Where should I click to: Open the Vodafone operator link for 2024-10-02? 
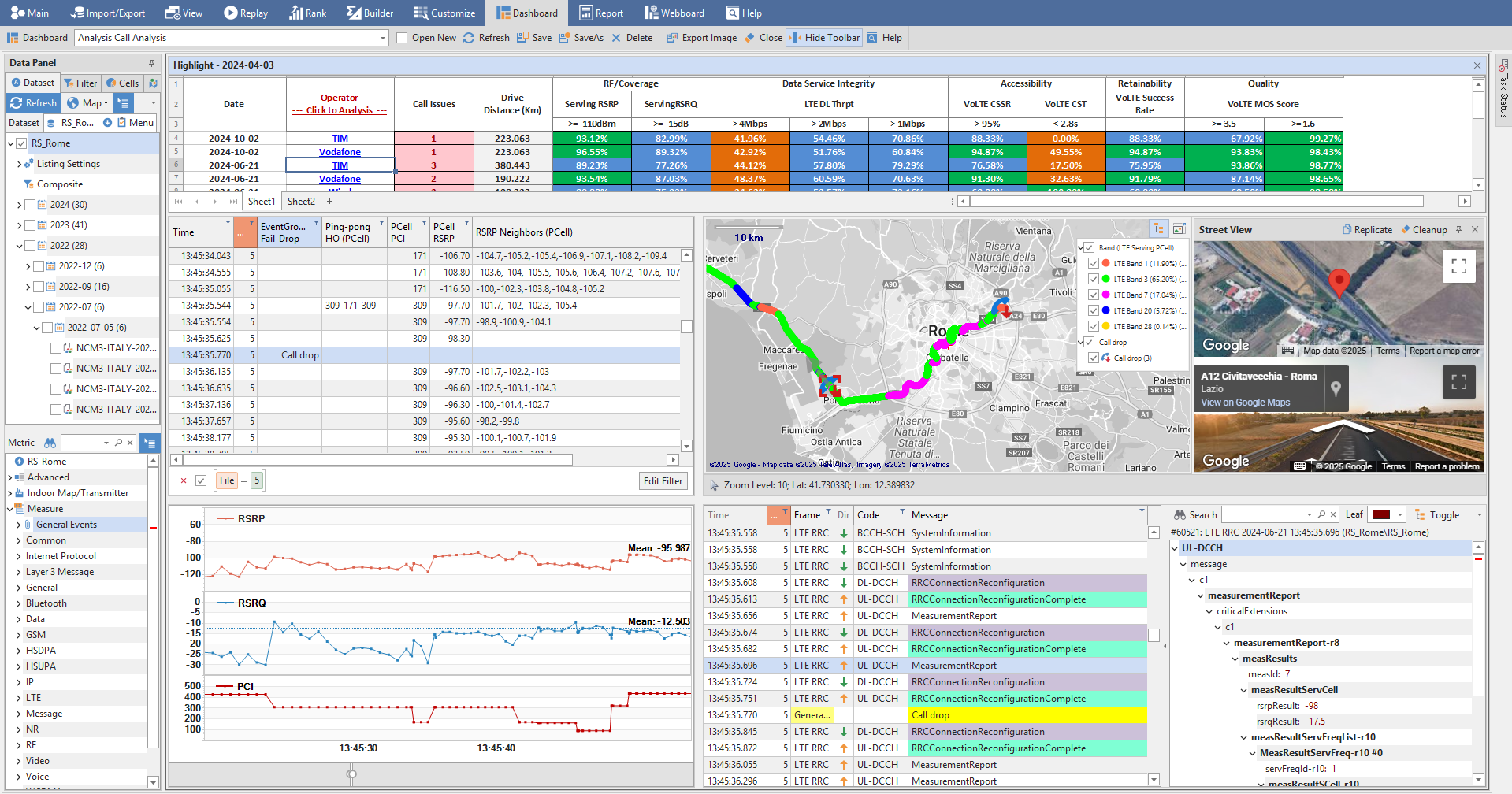coord(340,152)
